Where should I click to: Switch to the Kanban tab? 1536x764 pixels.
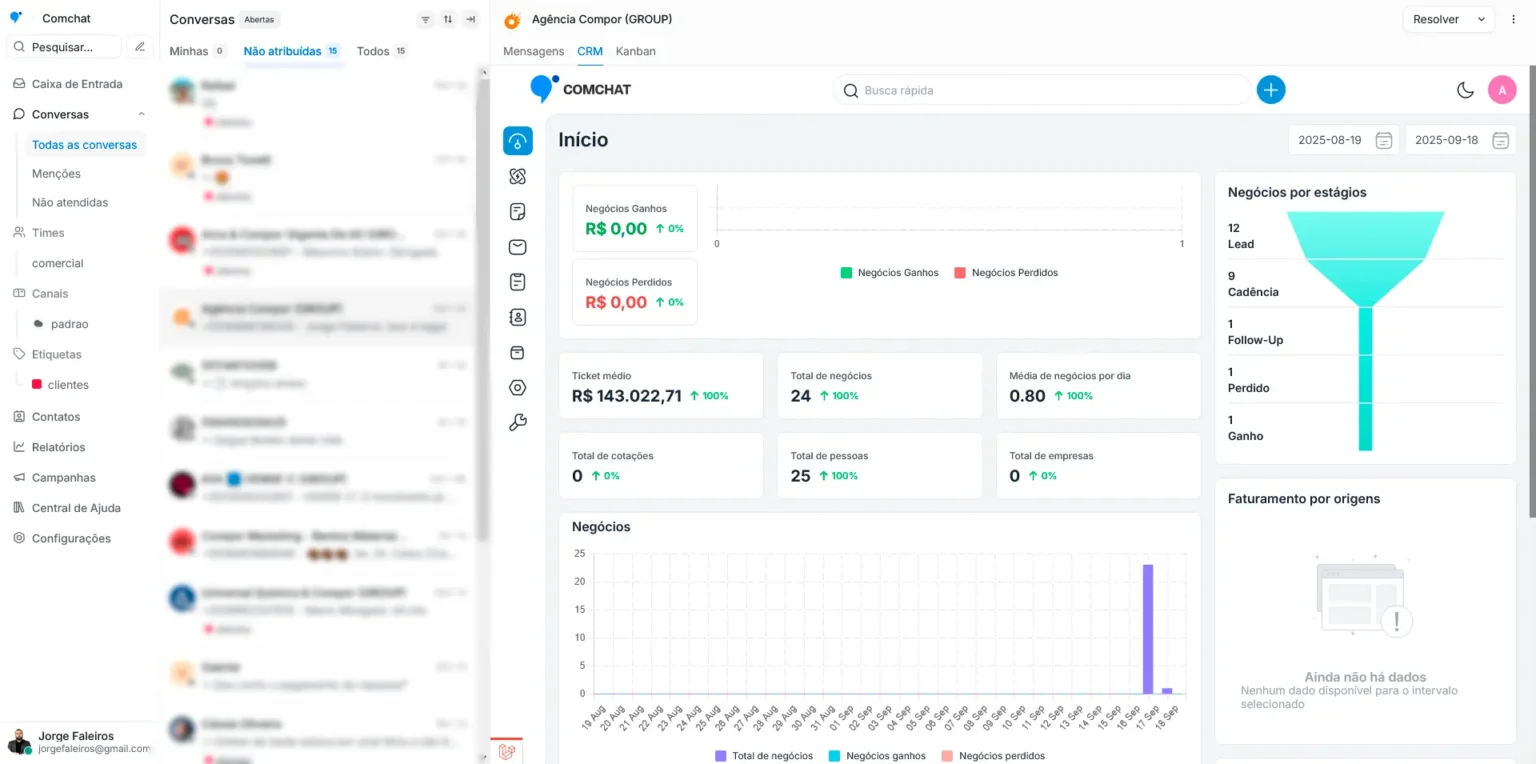pyautogui.click(x=635, y=51)
